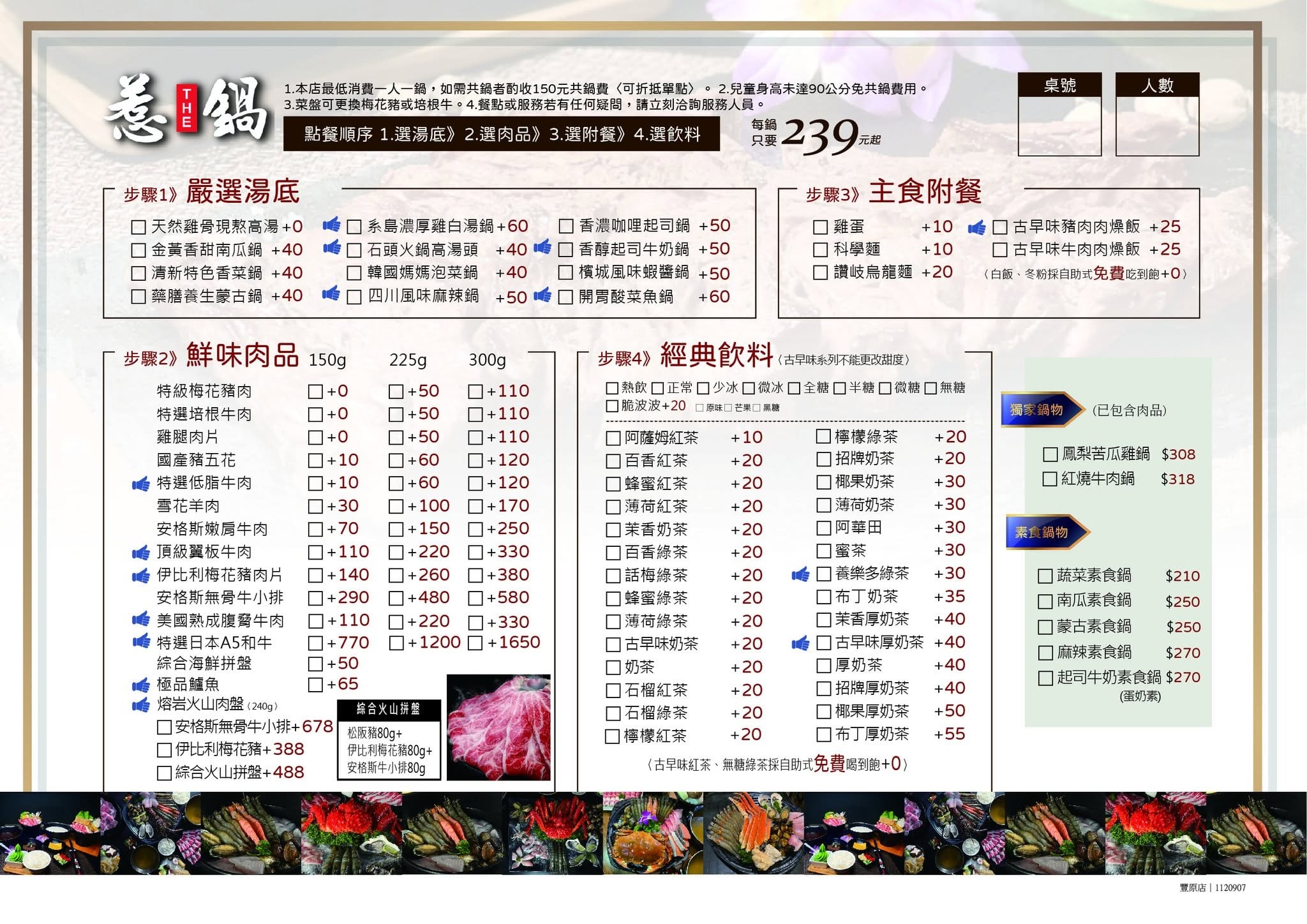This screenshot has height=924, width=1307.
Task: Click thumbs-up icon beside 養樂多綠茶
Action: pyautogui.click(x=800, y=574)
